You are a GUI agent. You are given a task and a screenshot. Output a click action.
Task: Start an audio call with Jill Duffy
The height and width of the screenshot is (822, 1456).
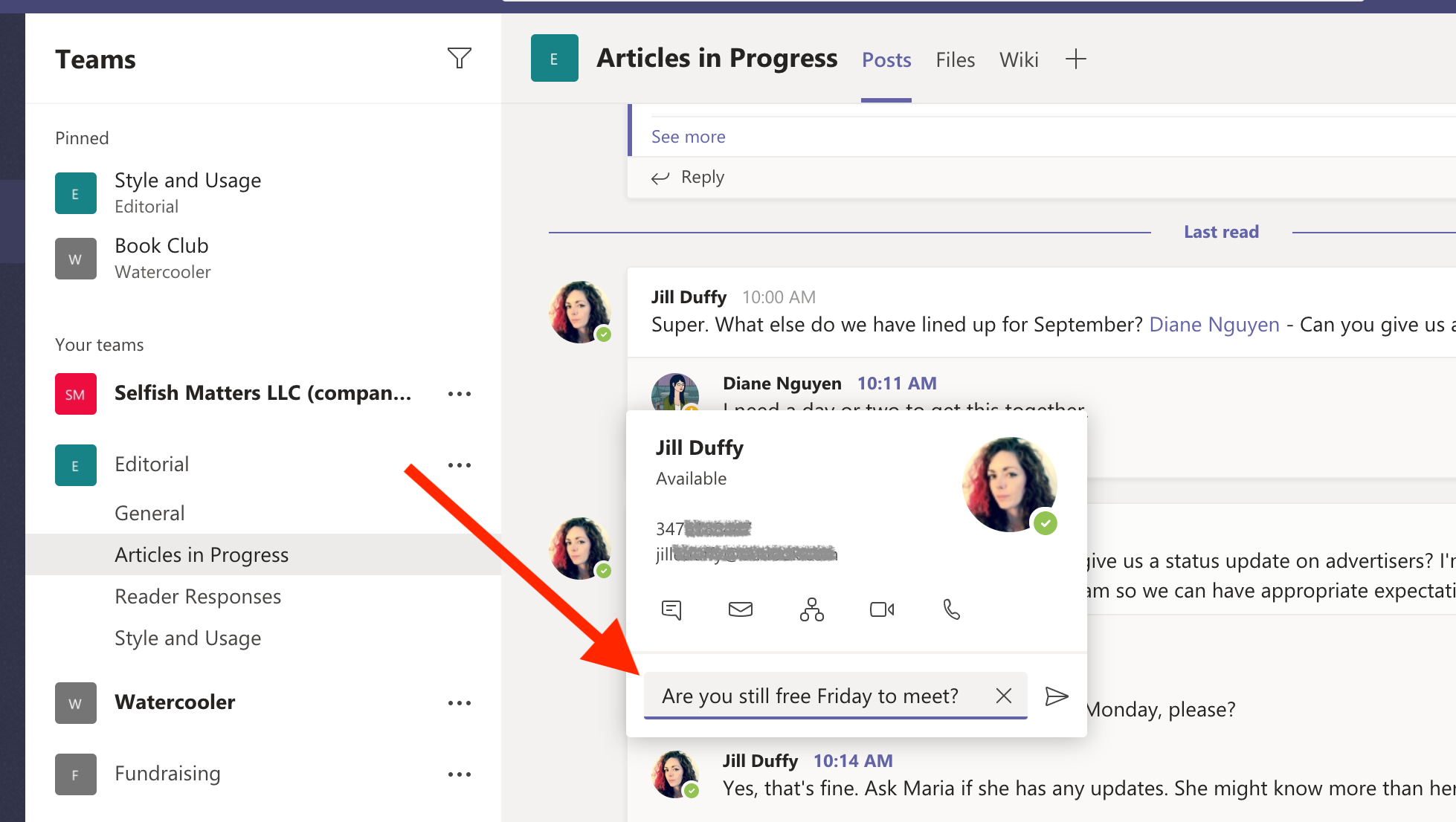[x=952, y=609]
